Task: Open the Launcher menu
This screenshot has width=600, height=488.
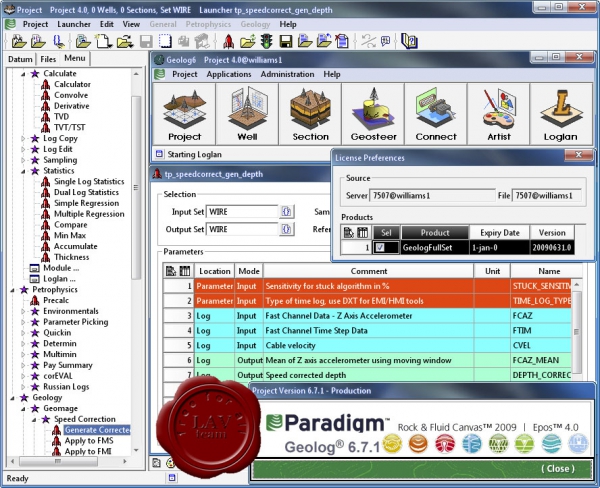Action: click(x=74, y=24)
